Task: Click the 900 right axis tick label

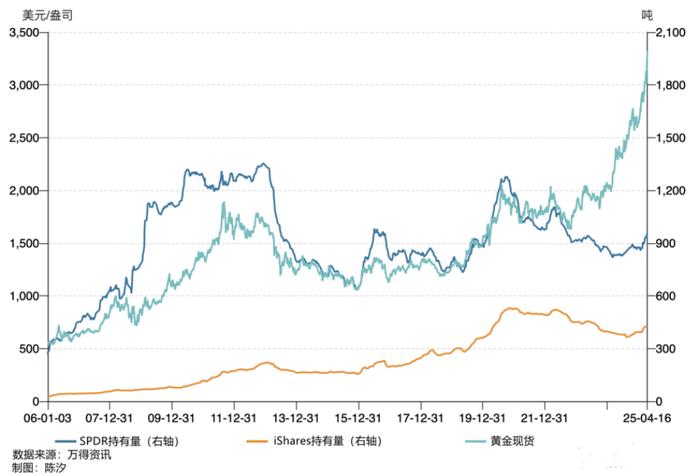Action: pos(666,243)
